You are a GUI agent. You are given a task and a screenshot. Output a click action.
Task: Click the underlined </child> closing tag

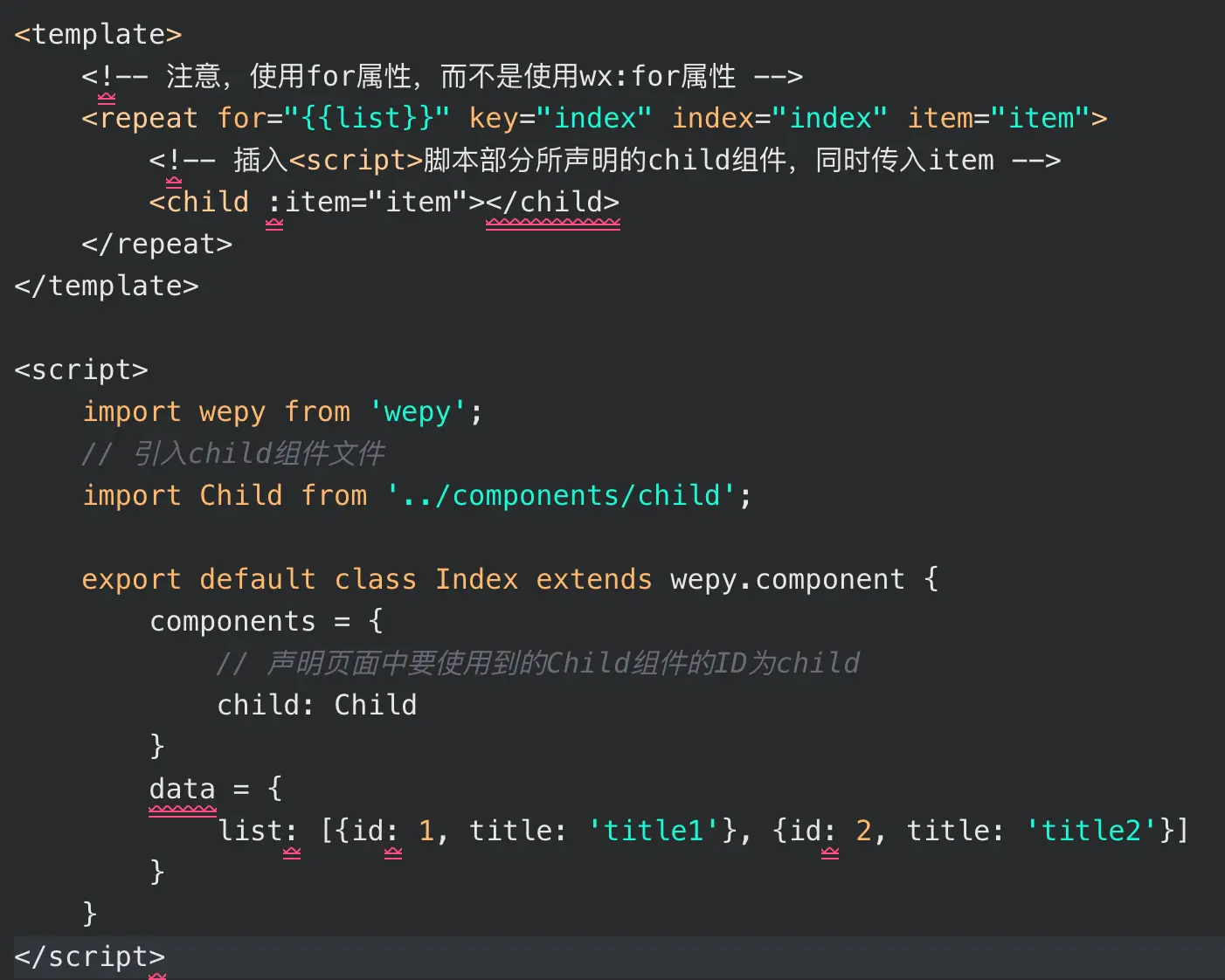click(553, 202)
